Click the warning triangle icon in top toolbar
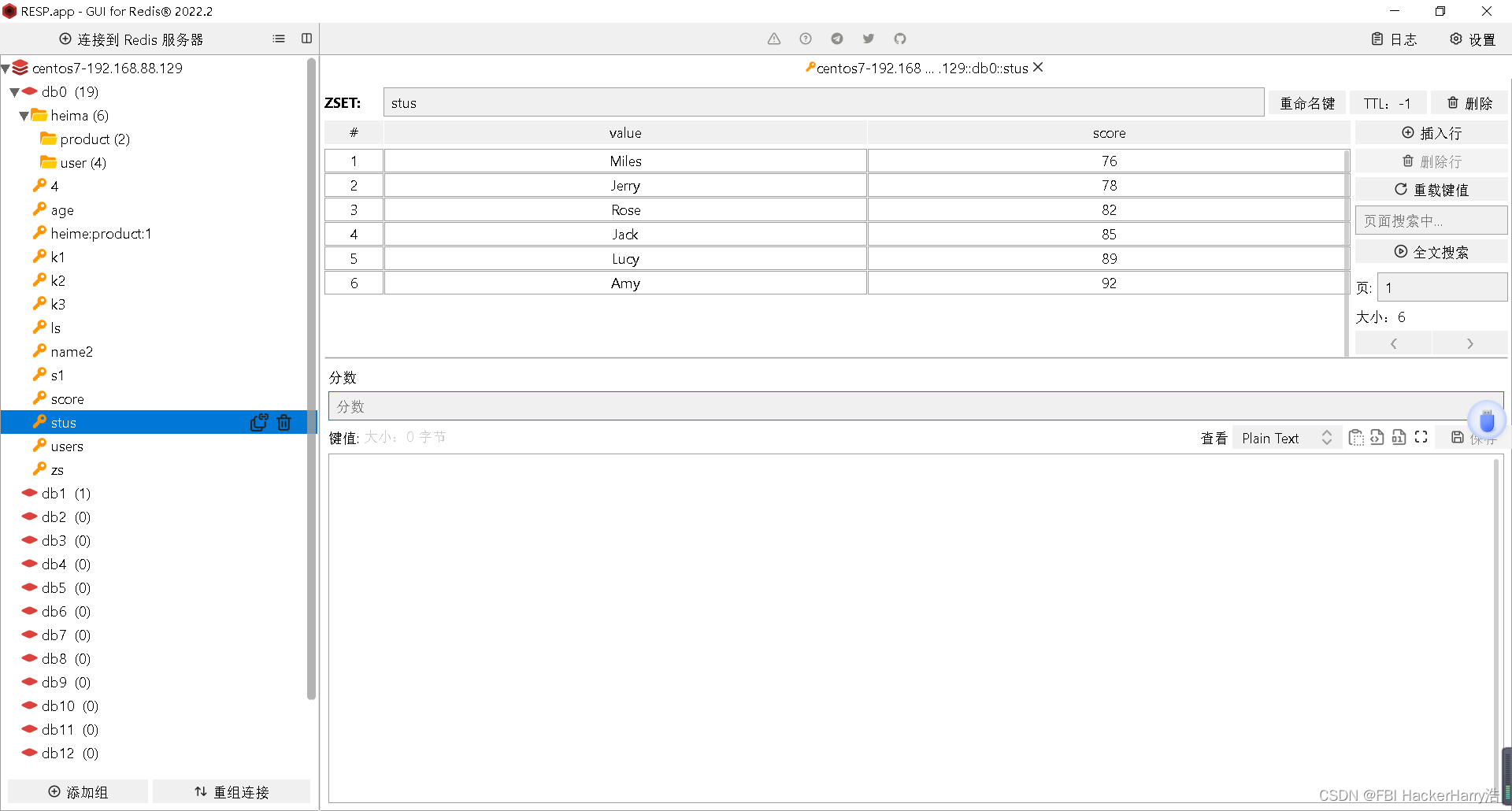1512x811 pixels. click(774, 39)
